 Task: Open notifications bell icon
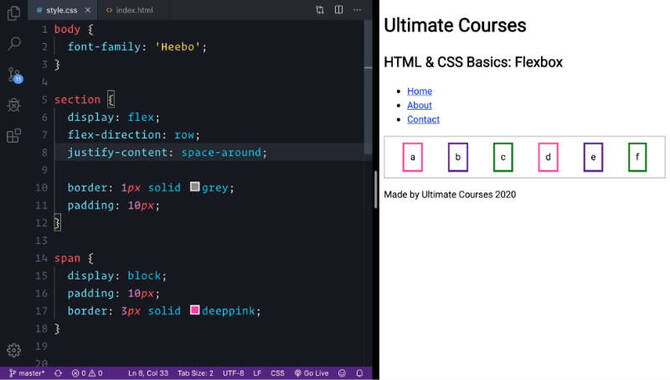(359, 373)
